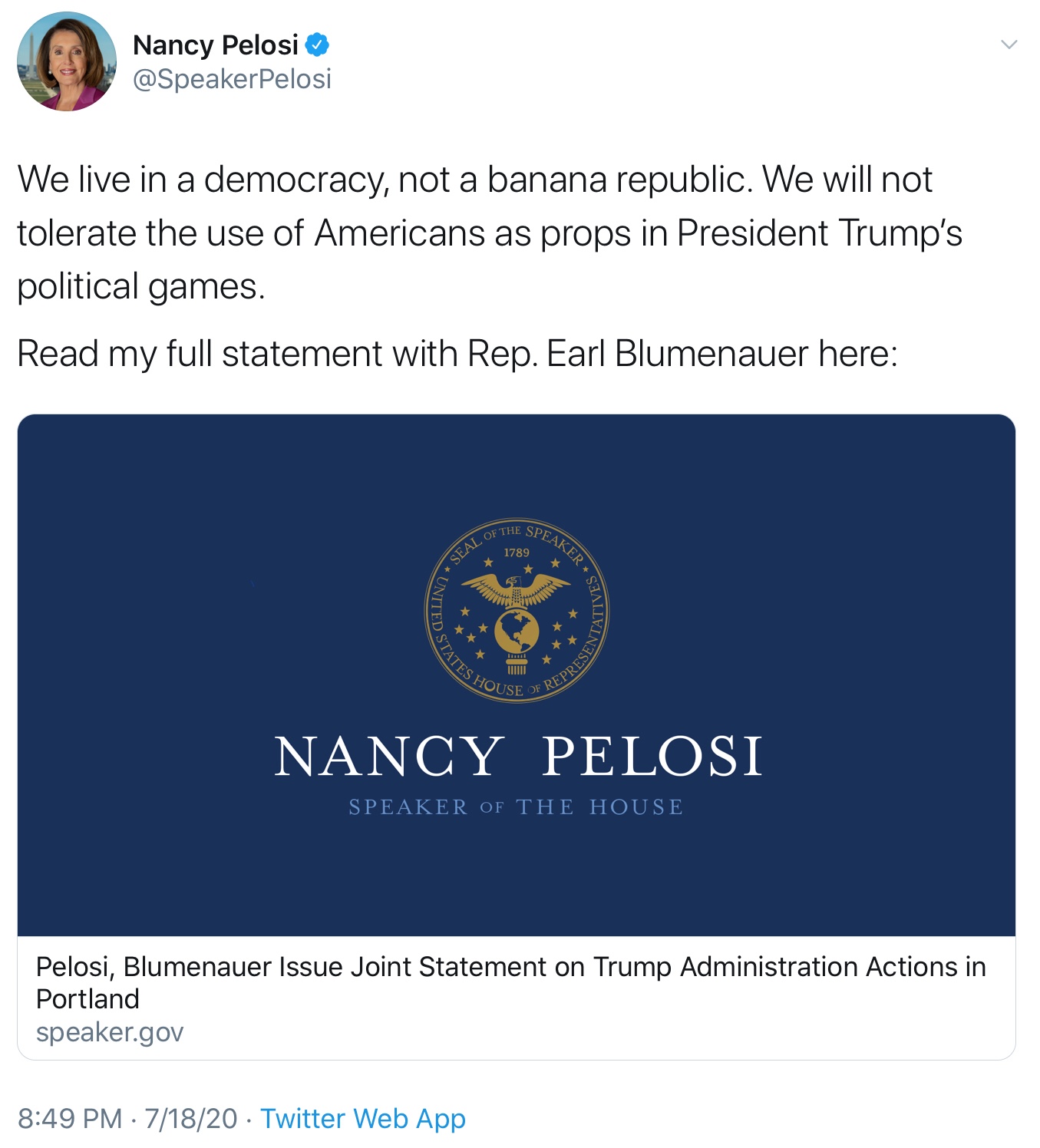Click the blue verified checkmark badge
Viewport: 1040px width, 1148px height.
[x=317, y=45]
